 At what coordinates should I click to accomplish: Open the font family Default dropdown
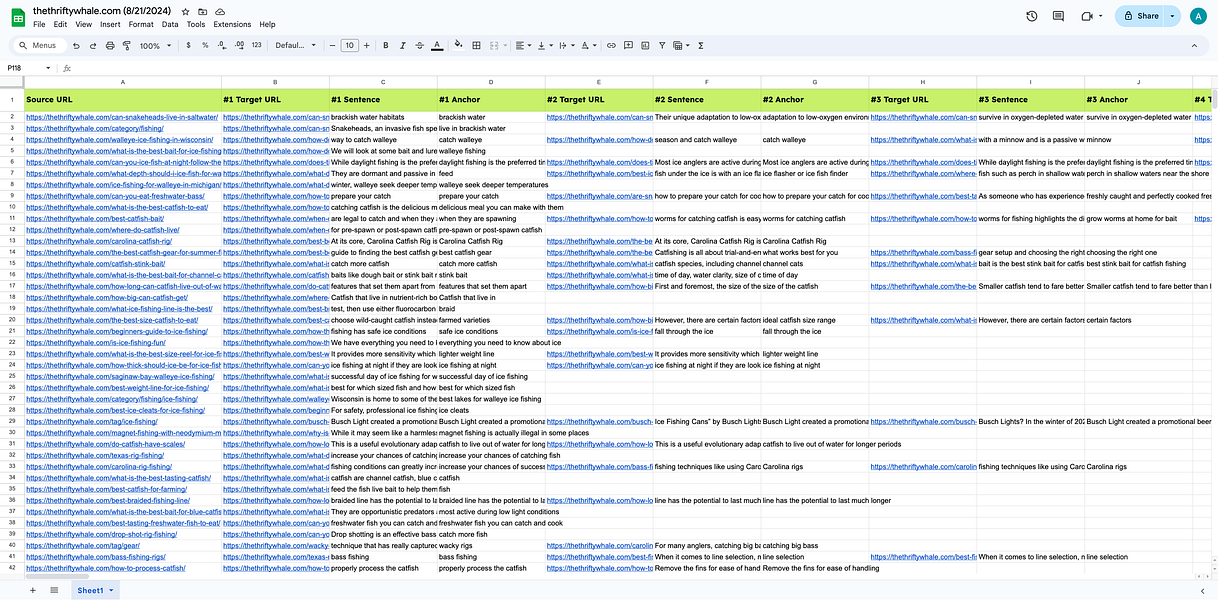point(295,45)
